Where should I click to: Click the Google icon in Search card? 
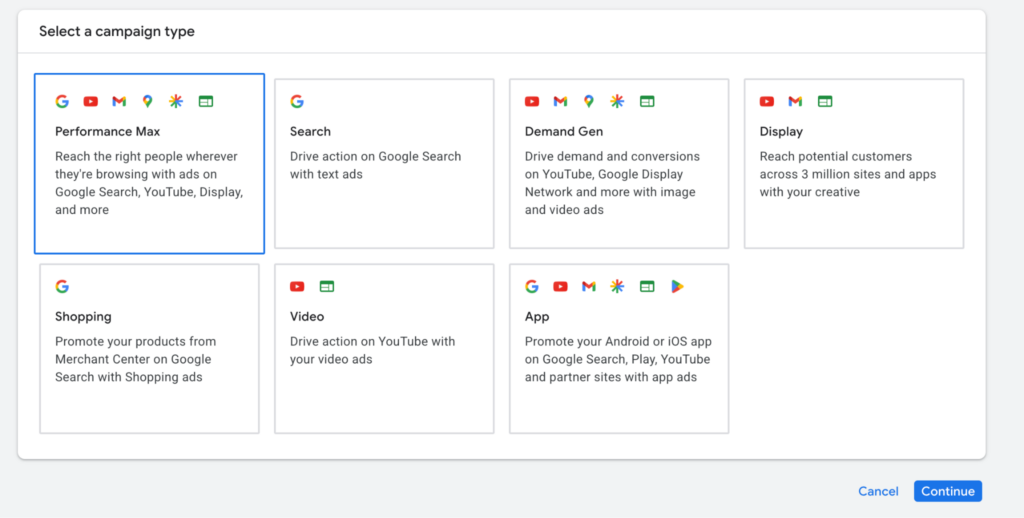[x=297, y=101]
